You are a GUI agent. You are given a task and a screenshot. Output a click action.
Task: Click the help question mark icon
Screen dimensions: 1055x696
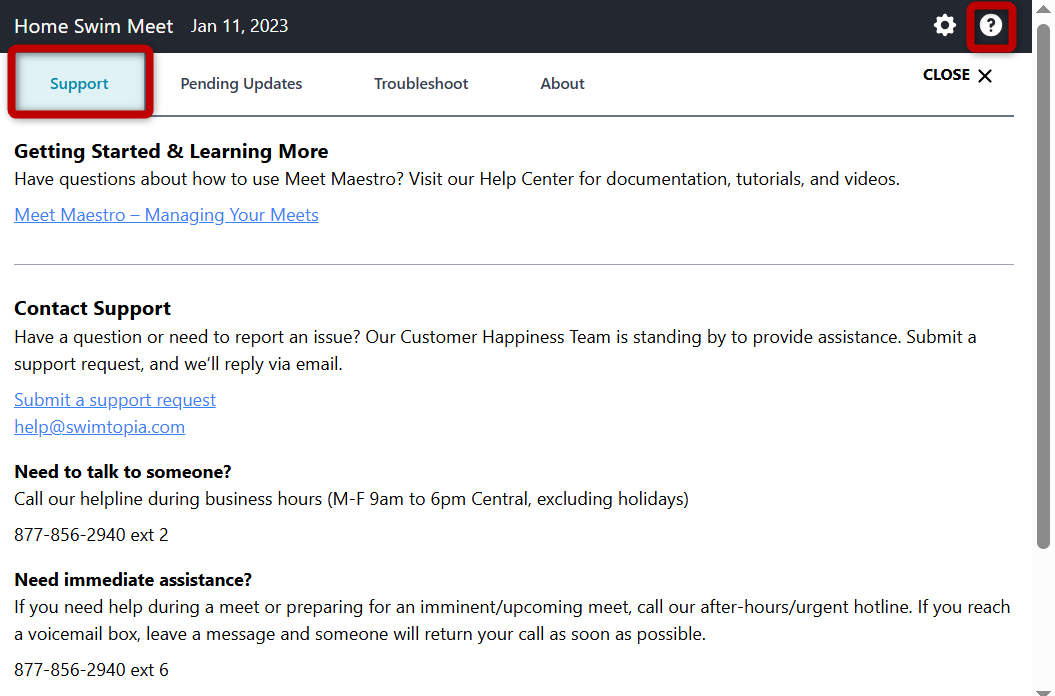pos(990,26)
